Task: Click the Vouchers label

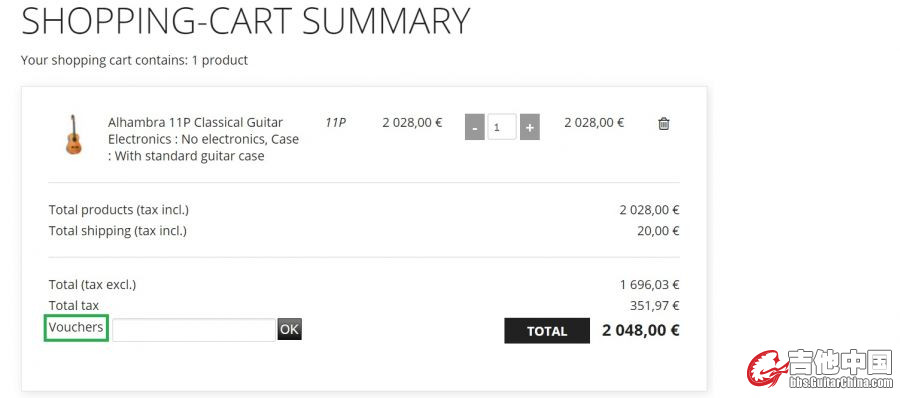Action: tap(76, 327)
